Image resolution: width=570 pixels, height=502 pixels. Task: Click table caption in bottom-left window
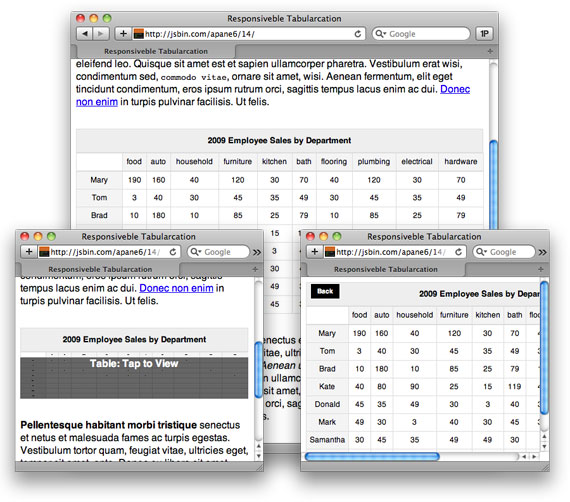point(134,340)
